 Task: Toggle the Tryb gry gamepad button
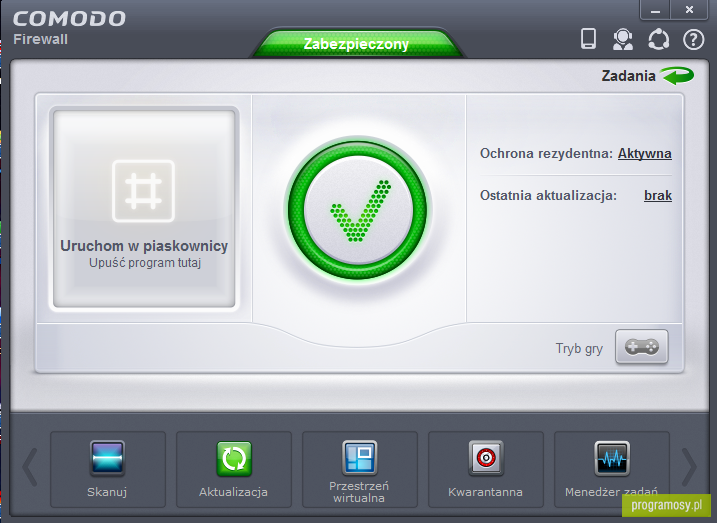(642, 347)
